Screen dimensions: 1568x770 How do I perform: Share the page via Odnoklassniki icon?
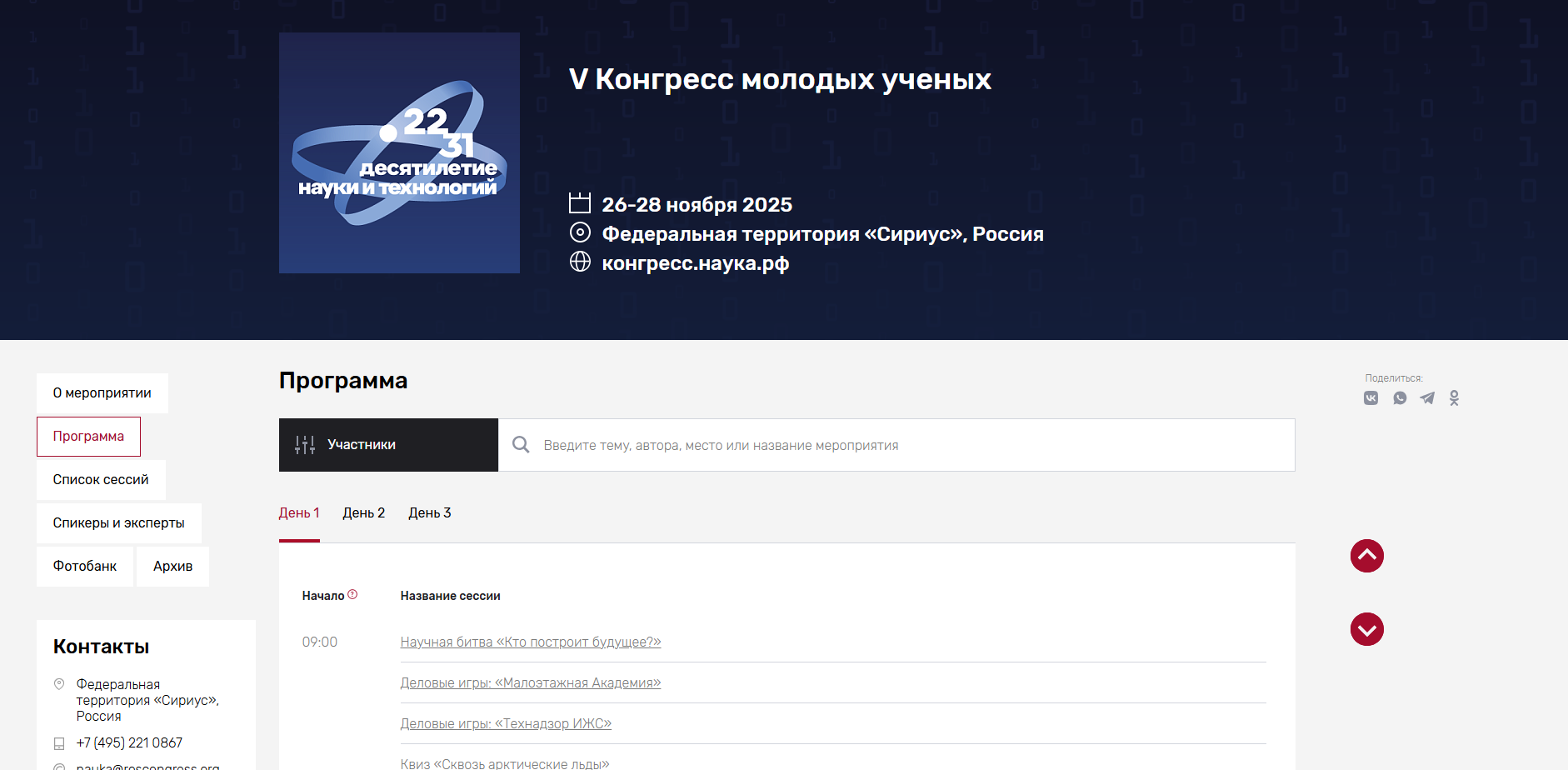[1454, 398]
